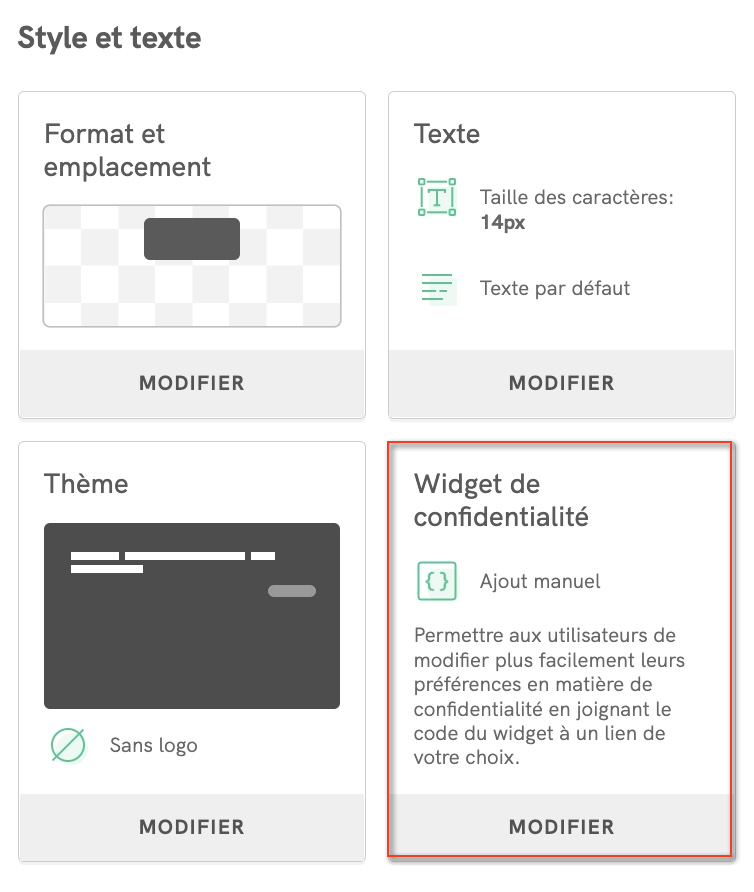Viewport: 754px width, 892px height.
Task: Click the curly braces manual add icon
Action: point(437,581)
